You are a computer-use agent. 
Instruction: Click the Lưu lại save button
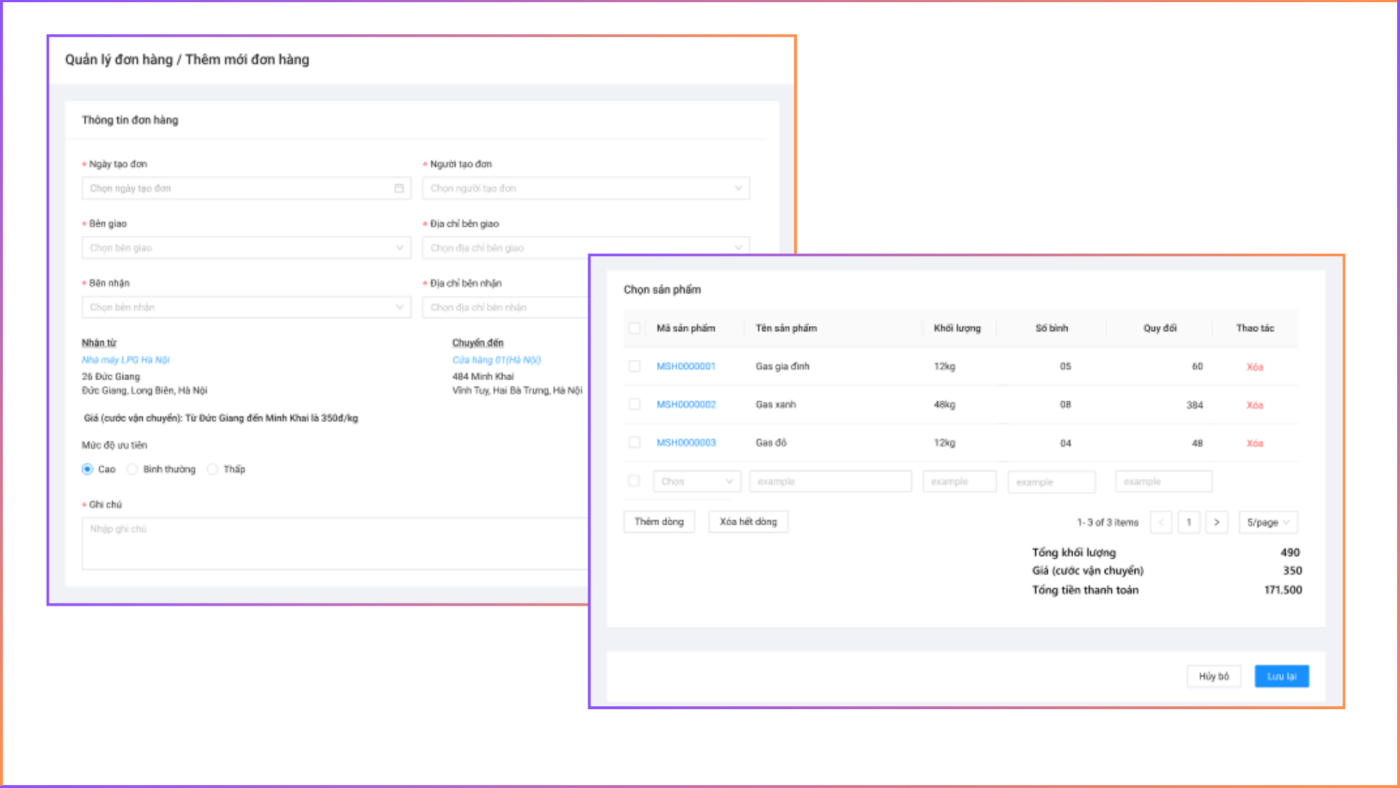pos(1282,676)
